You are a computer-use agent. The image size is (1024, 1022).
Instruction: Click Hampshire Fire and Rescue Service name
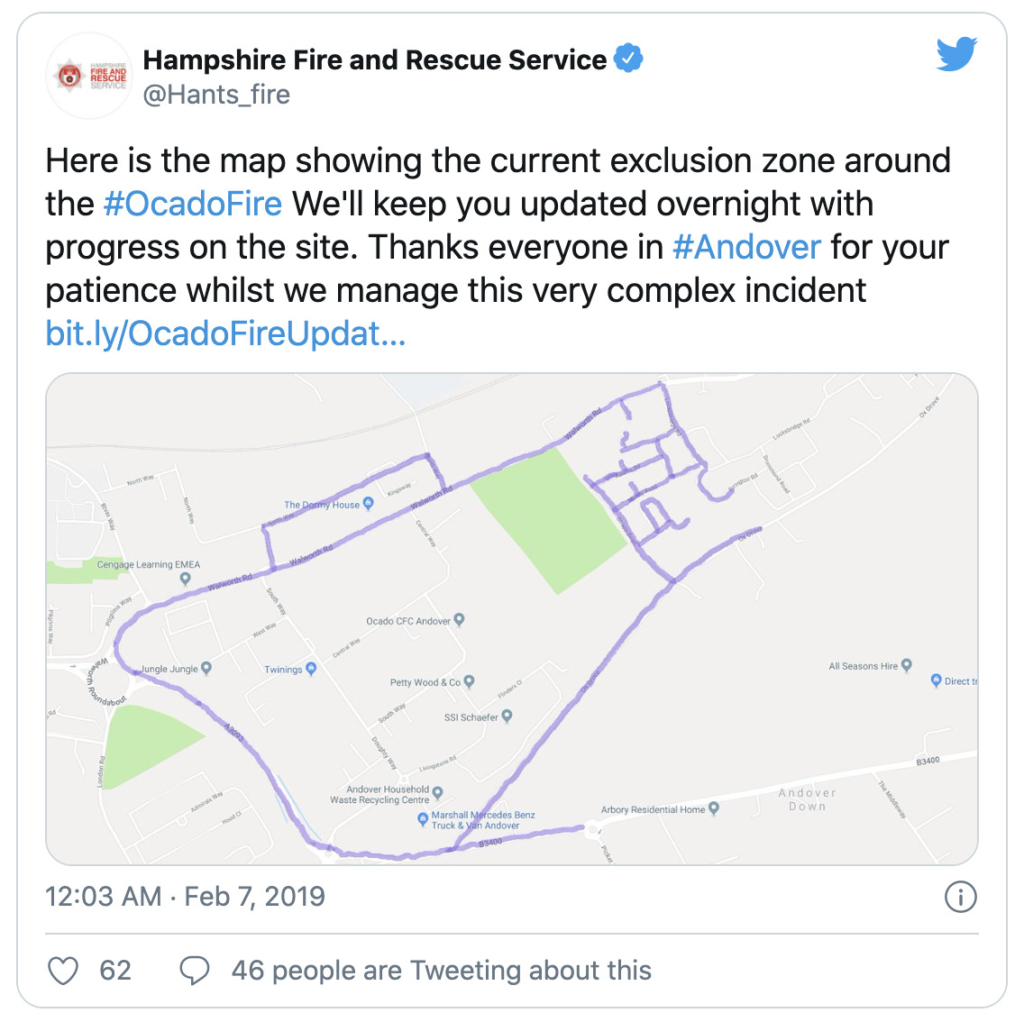[375, 59]
